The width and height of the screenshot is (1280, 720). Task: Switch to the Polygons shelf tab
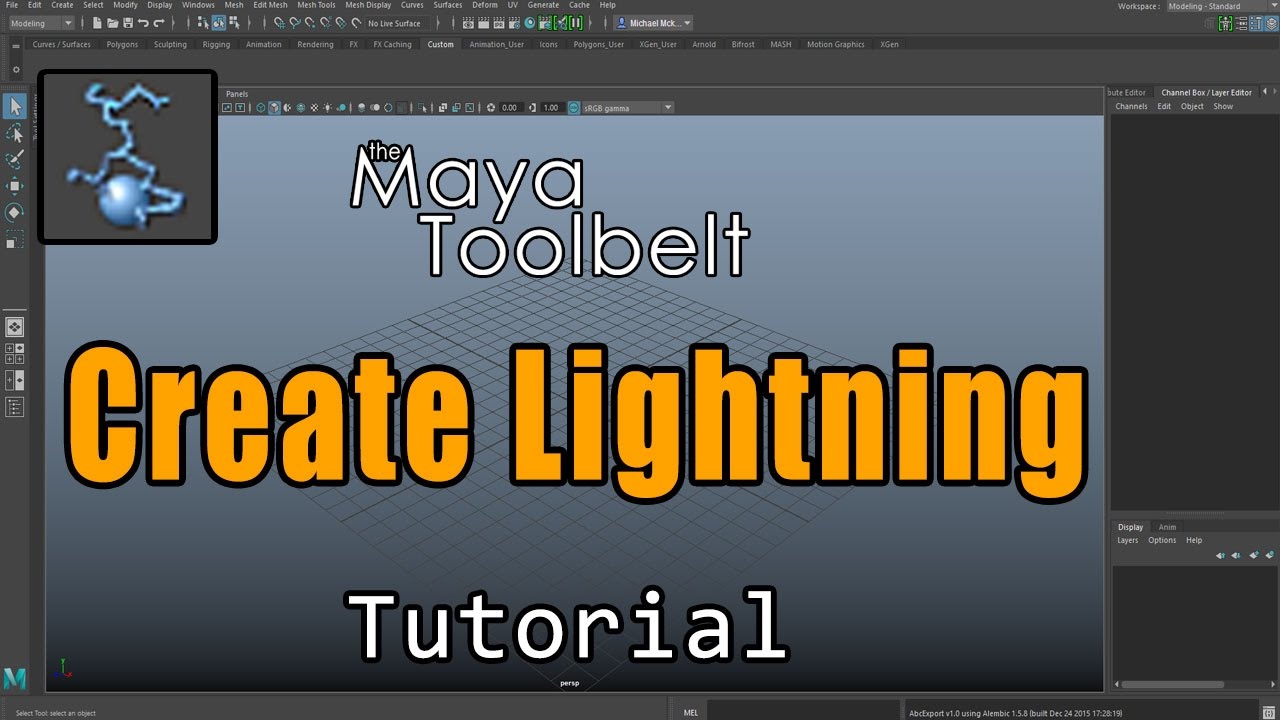(x=122, y=45)
